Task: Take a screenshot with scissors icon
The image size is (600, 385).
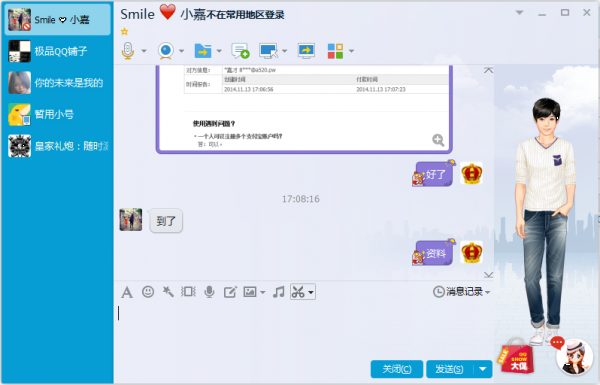Action: click(x=298, y=292)
